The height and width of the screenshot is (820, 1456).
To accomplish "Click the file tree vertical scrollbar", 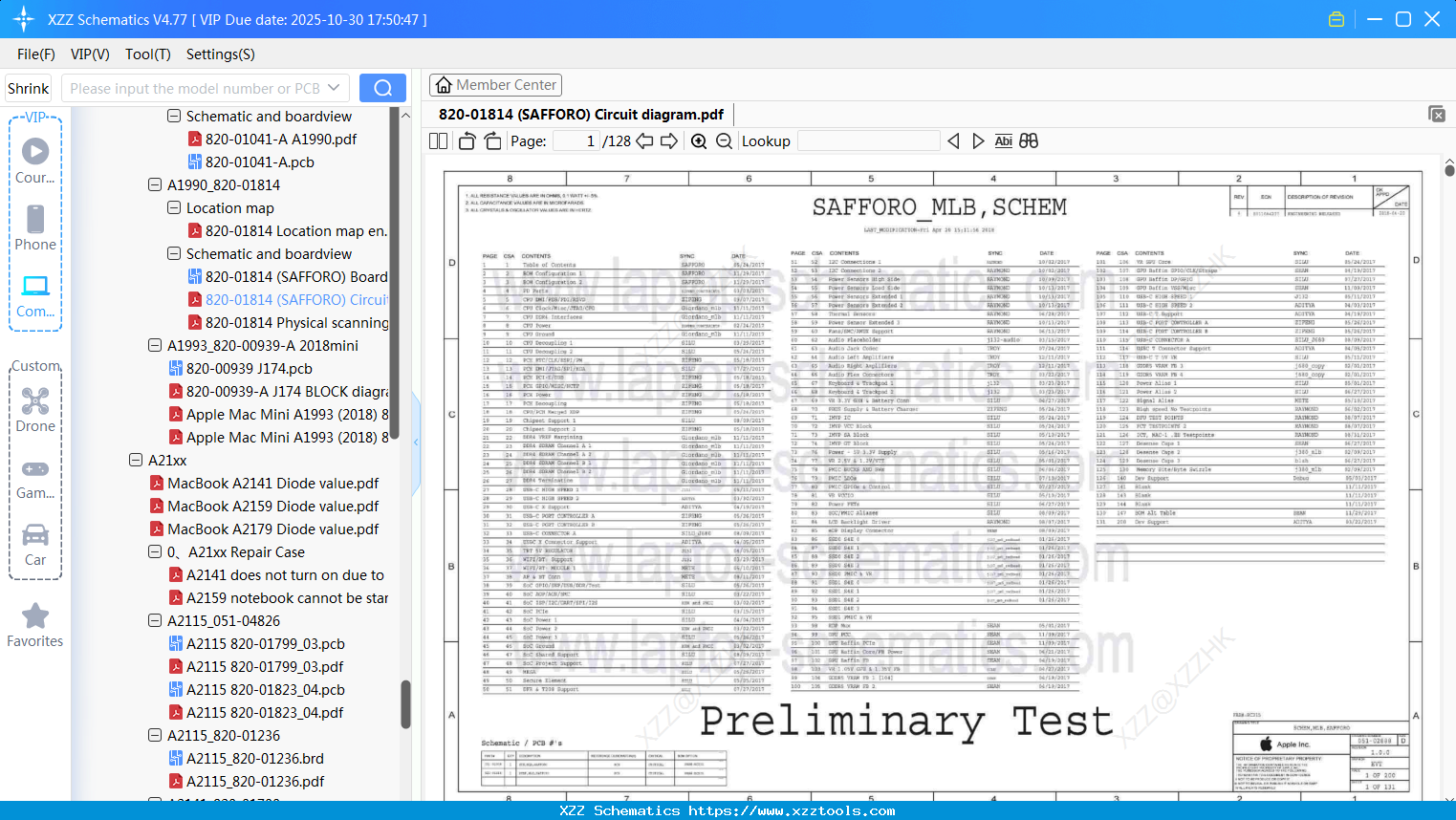I will (405, 704).
